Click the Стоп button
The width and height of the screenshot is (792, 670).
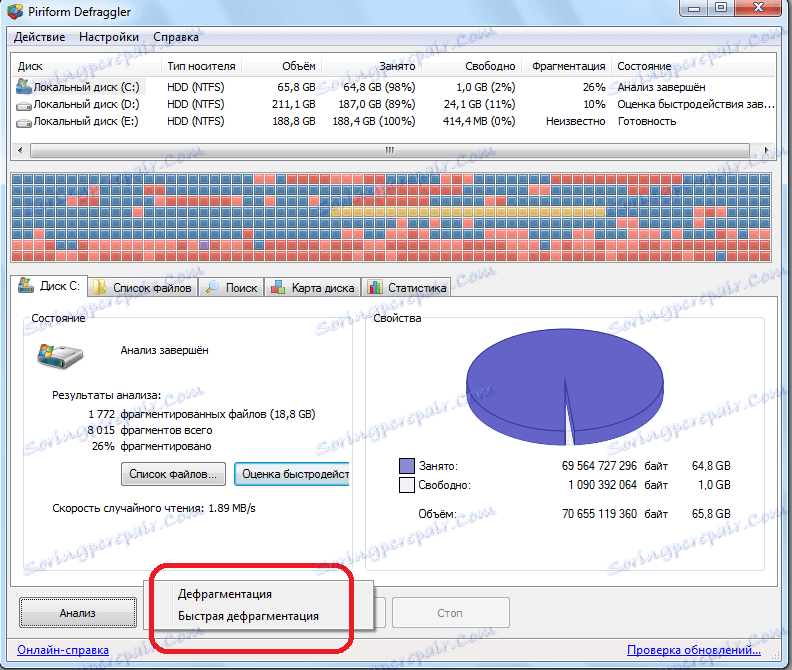[x=451, y=613]
